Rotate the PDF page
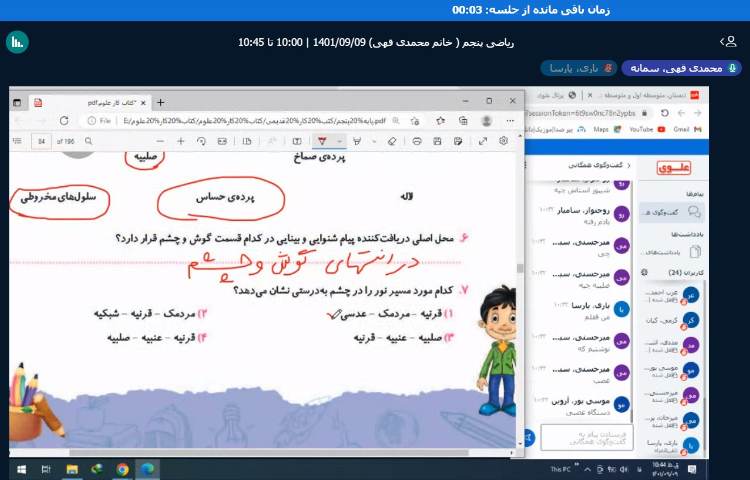 201,141
